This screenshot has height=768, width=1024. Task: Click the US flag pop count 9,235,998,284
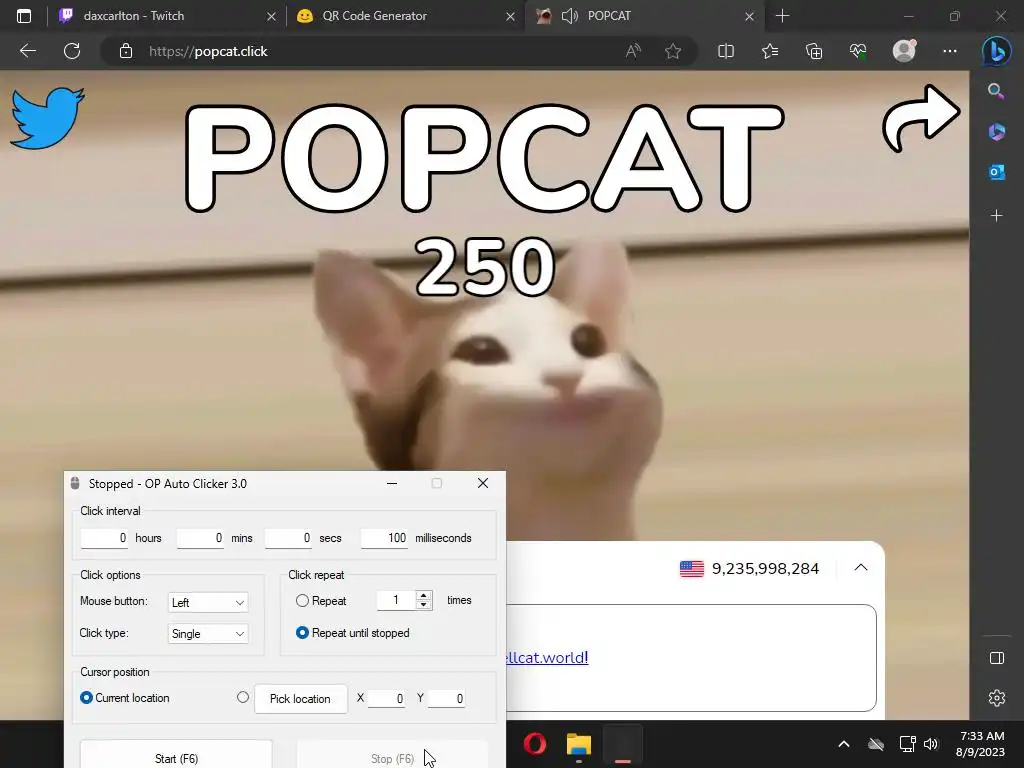pos(749,569)
